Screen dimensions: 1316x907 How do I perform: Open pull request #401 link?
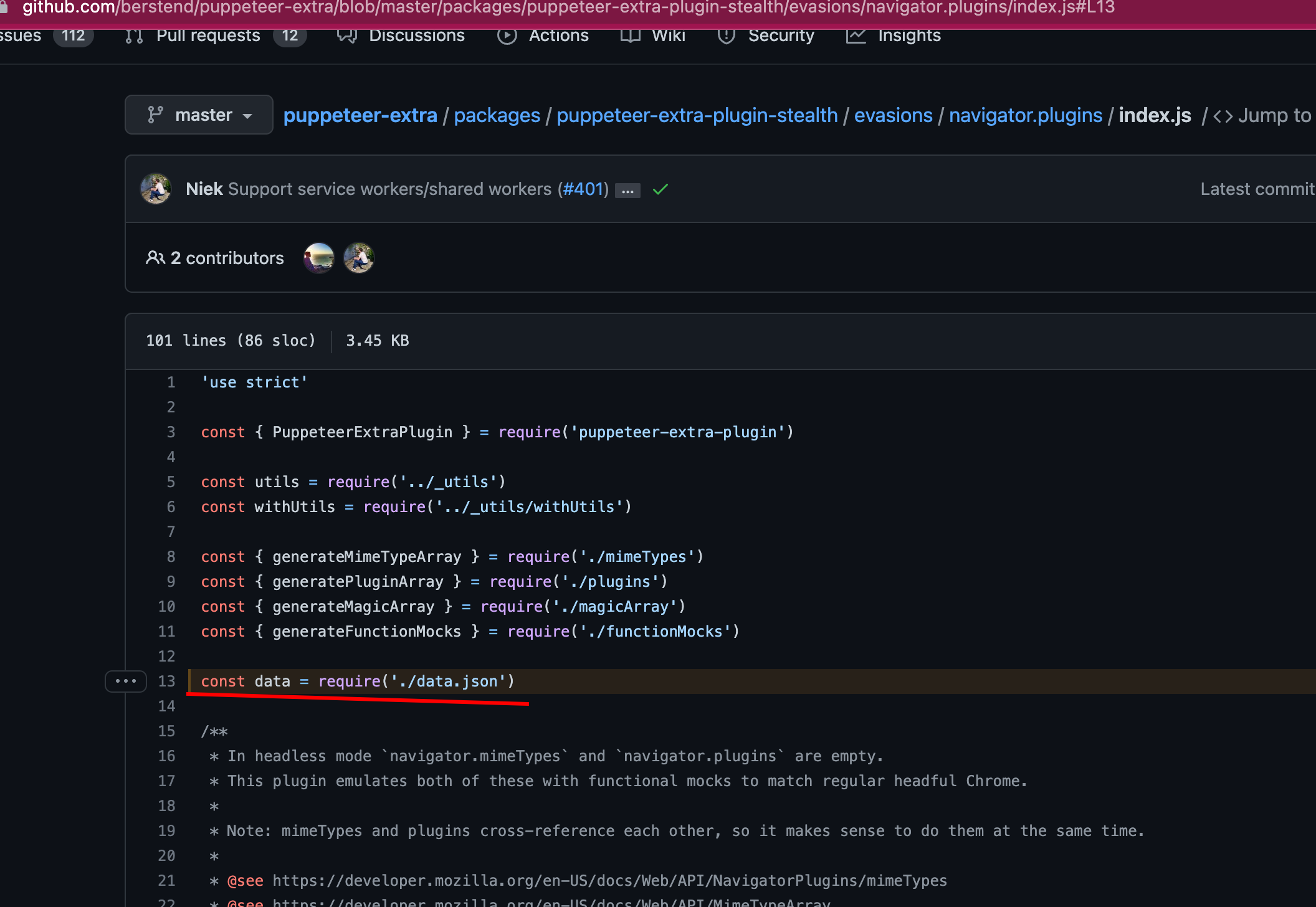[582, 189]
